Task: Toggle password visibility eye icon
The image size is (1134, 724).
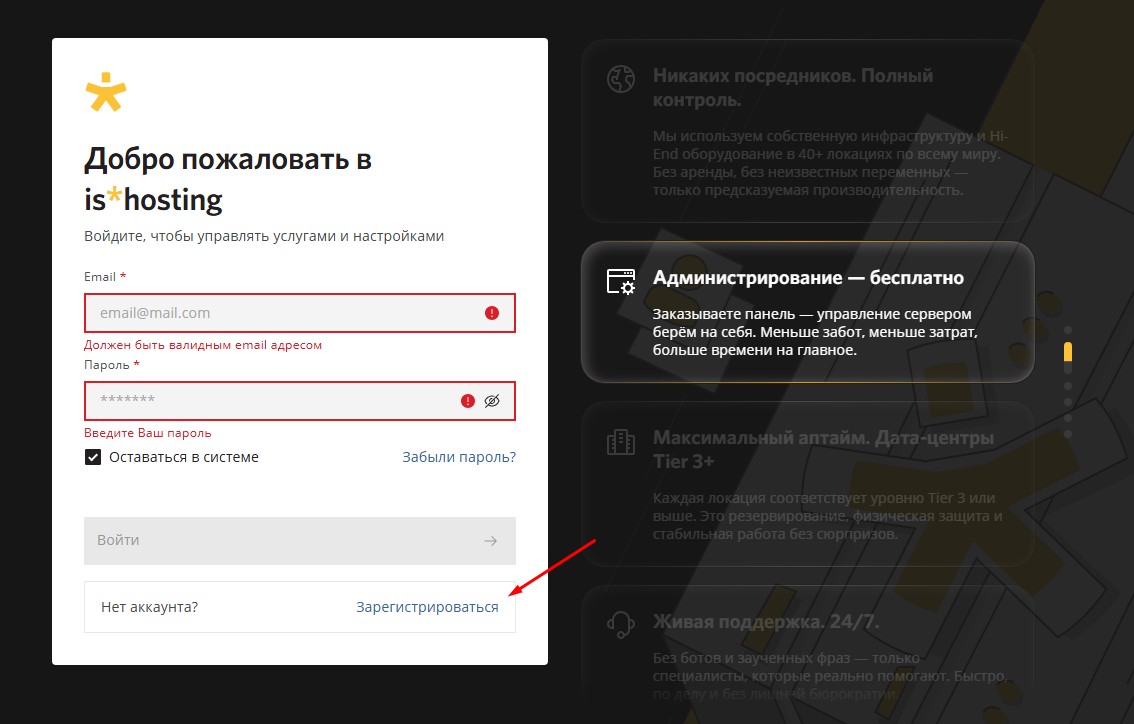Action: pos(492,401)
